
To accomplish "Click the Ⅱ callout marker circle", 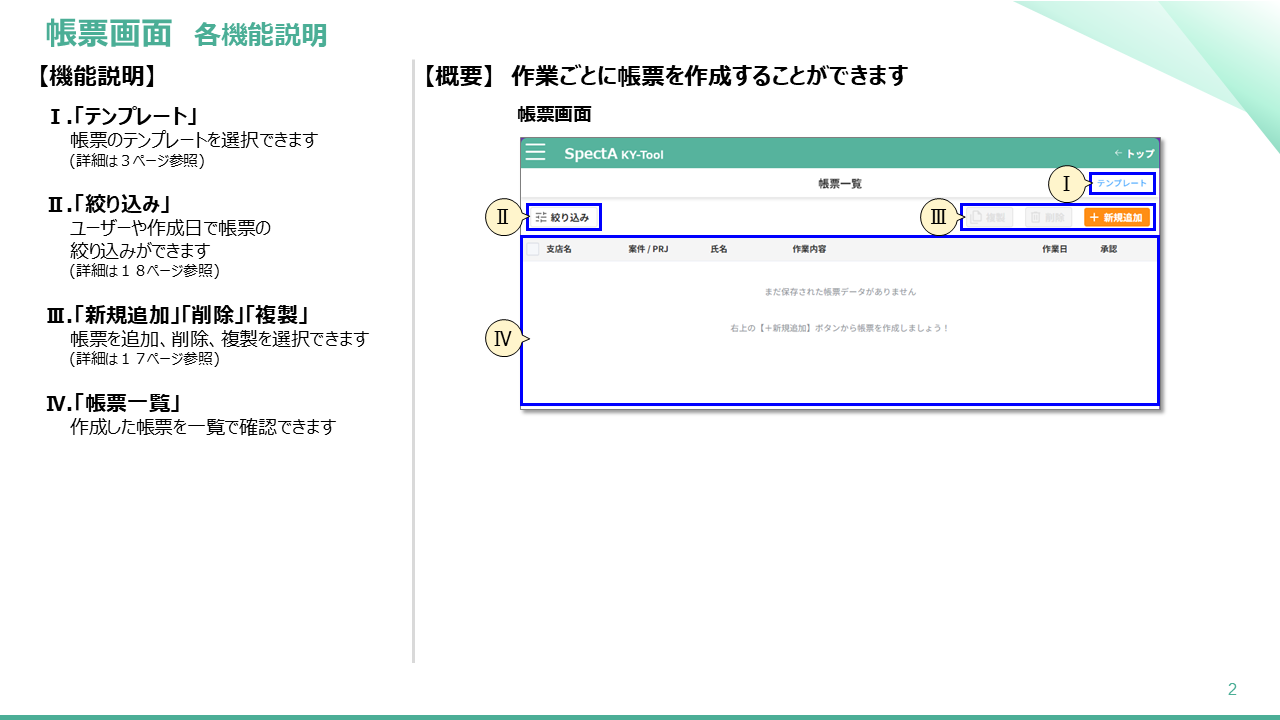I will coord(503,216).
